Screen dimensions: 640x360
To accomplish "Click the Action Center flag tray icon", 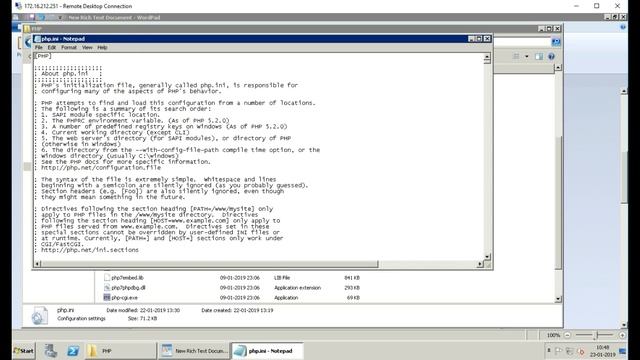I will coord(558,351).
